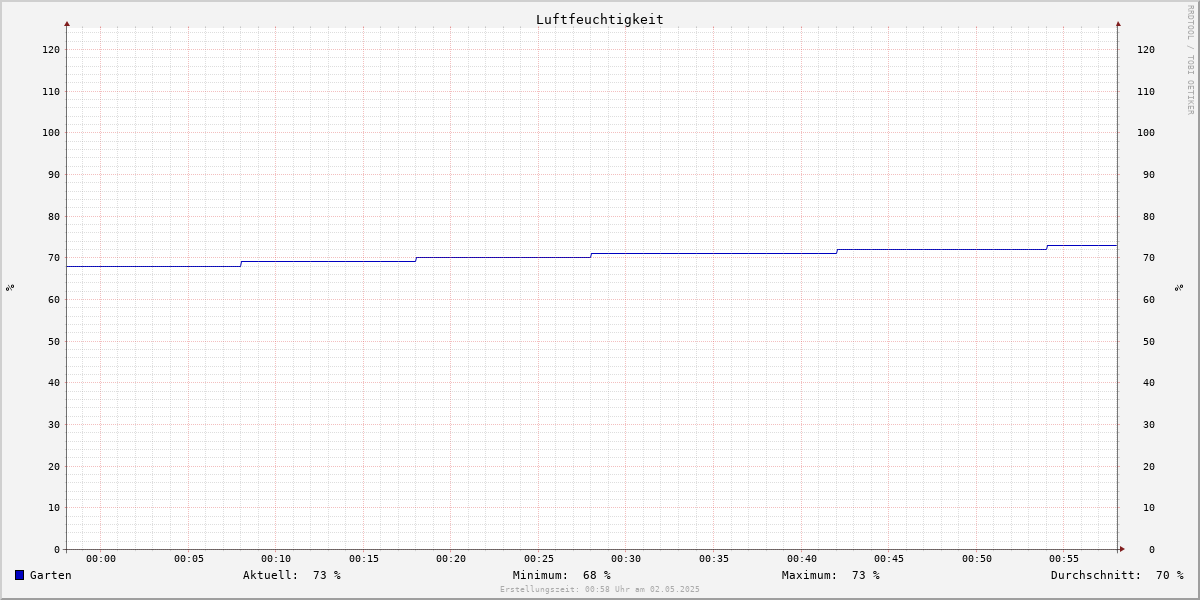Image resolution: width=1200 pixels, height=600 pixels.
Task: Click the humidity line at its 68 % segment
Action: (x=154, y=266)
